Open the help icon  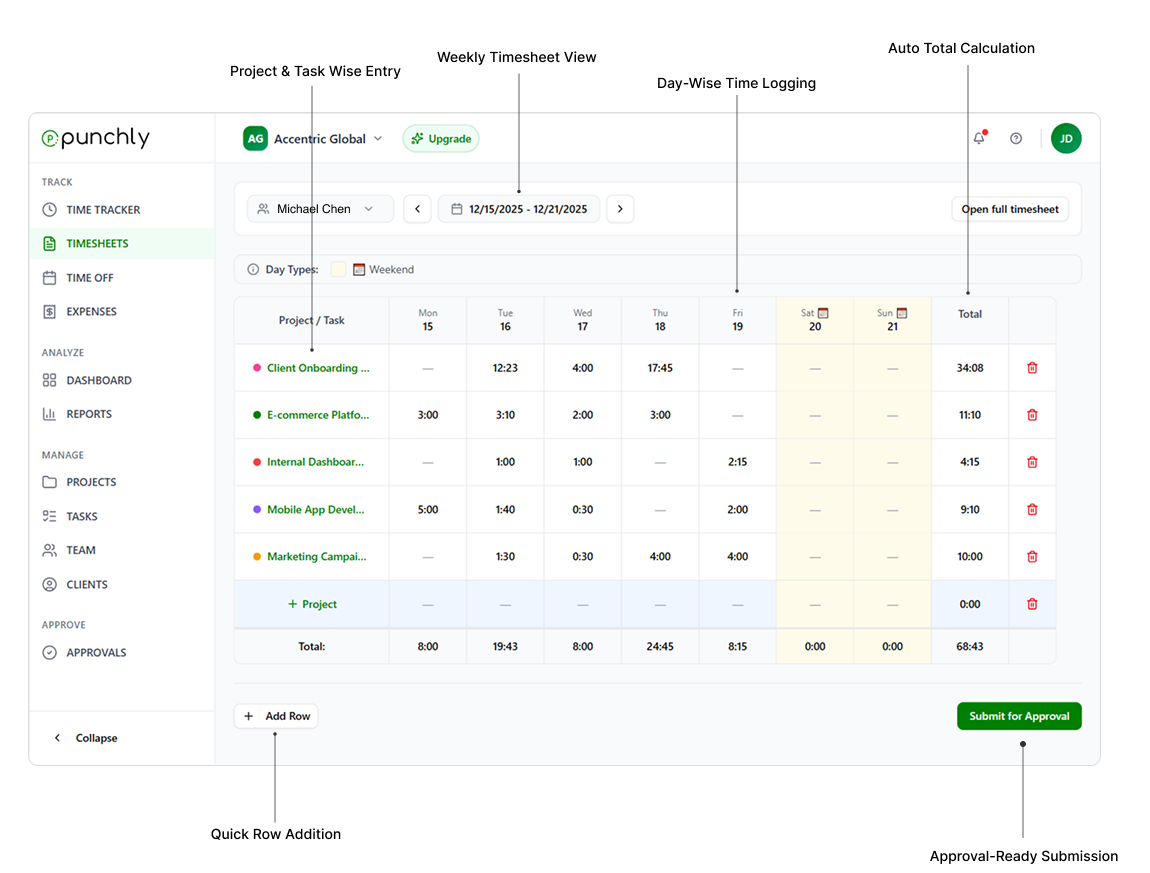1016,138
